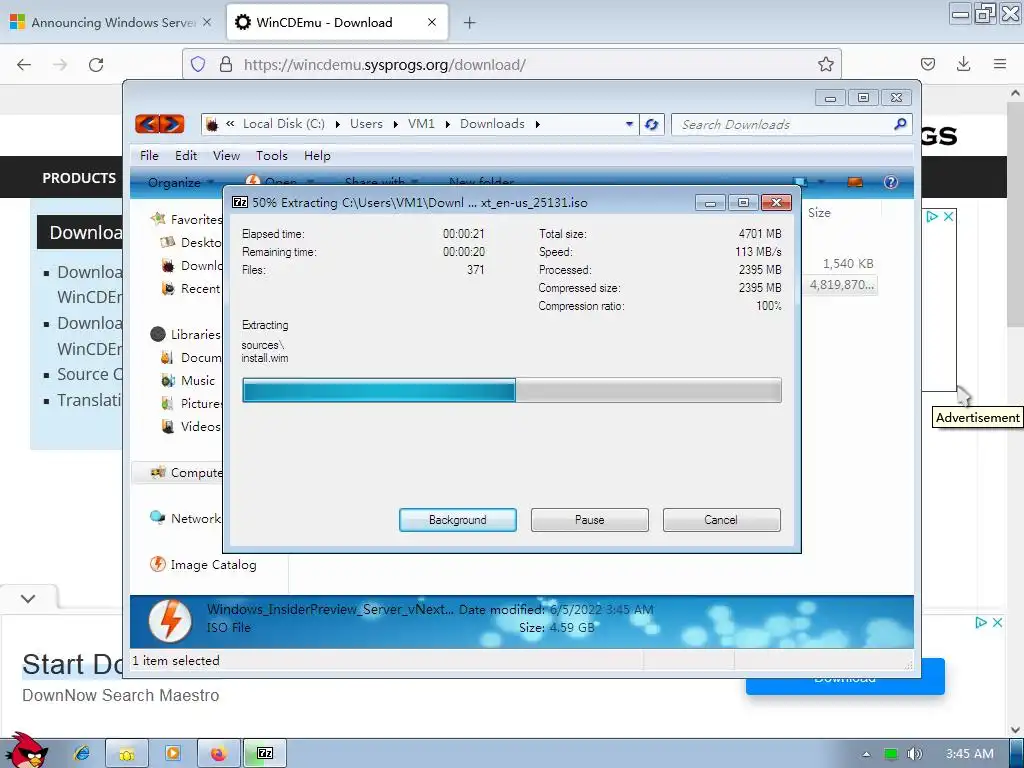
Task: Switch to 7-Zip taskbar button
Action: coord(264,754)
